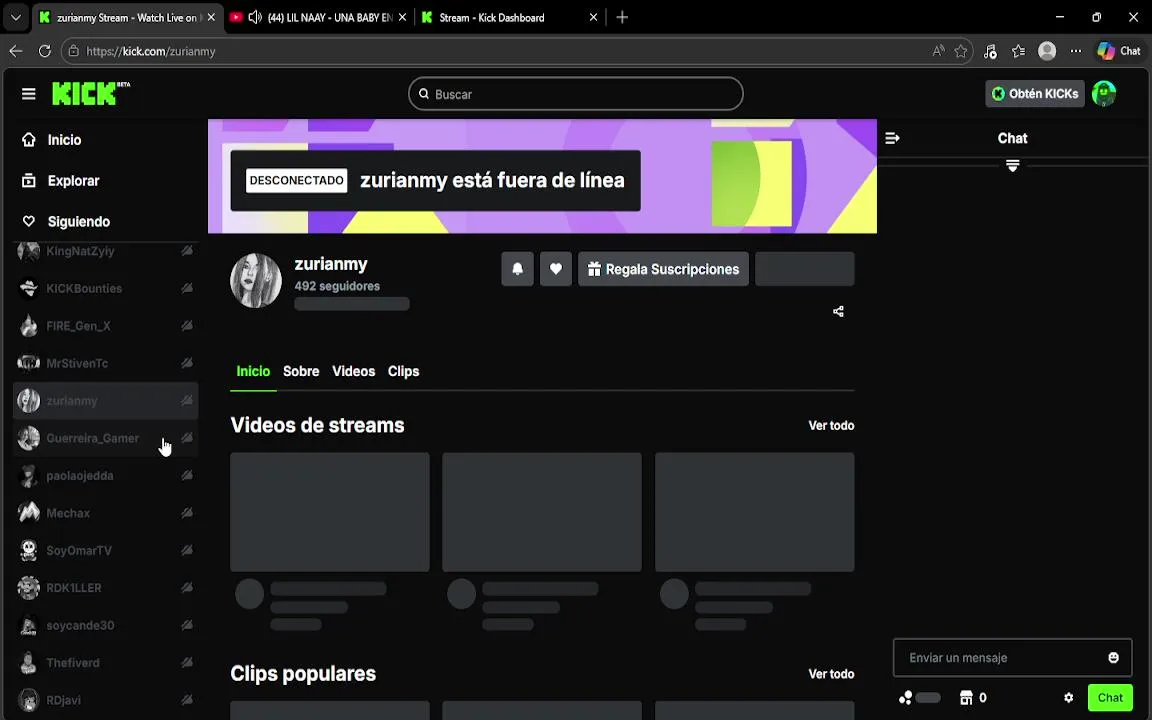Click Ver todo for Videos de streams
Image resolution: width=1152 pixels, height=720 pixels.
(x=831, y=425)
